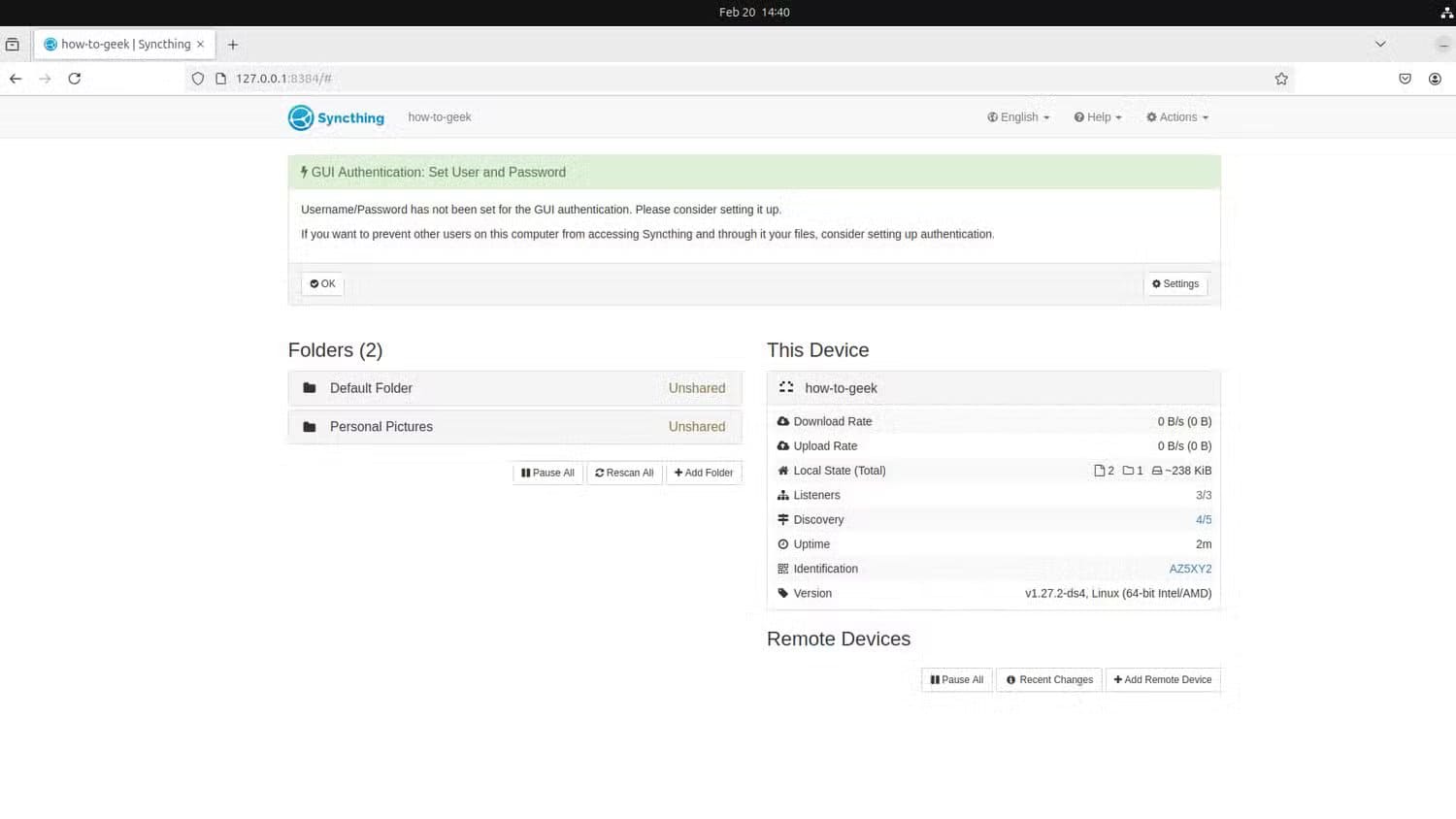Click the 4/5 Discovery link
The height and width of the screenshot is (819, 1456).
point(1204,520)
